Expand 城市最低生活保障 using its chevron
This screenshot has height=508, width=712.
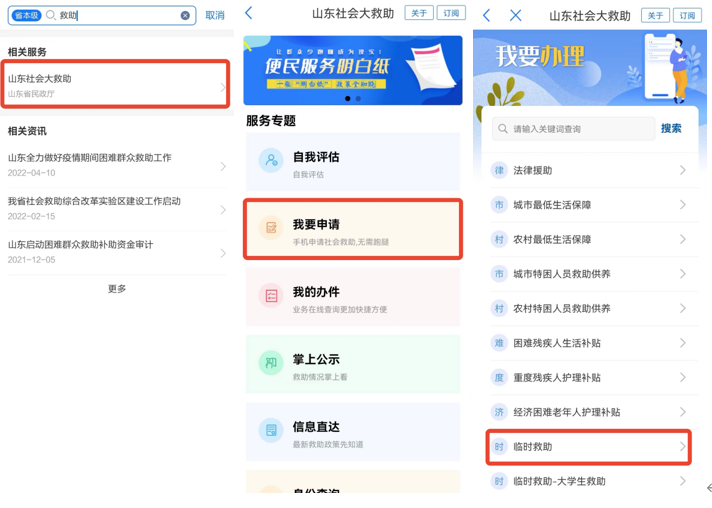(x=683, y=205)
